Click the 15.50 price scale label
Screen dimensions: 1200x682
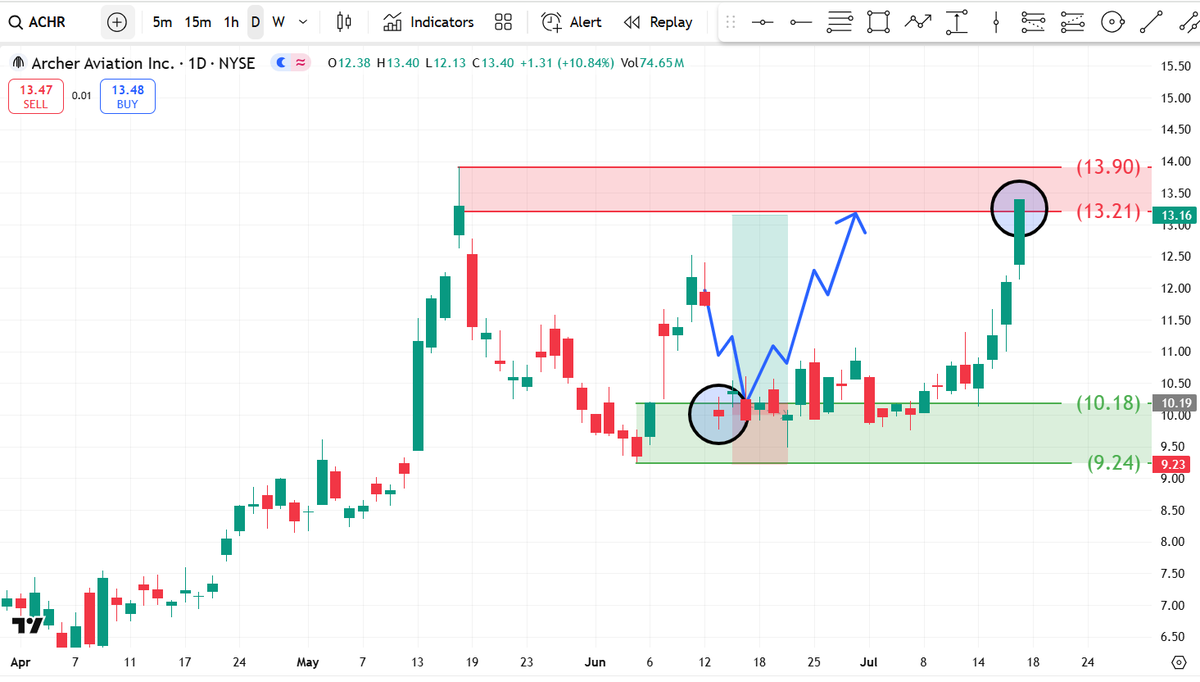tap(1174, 66)
